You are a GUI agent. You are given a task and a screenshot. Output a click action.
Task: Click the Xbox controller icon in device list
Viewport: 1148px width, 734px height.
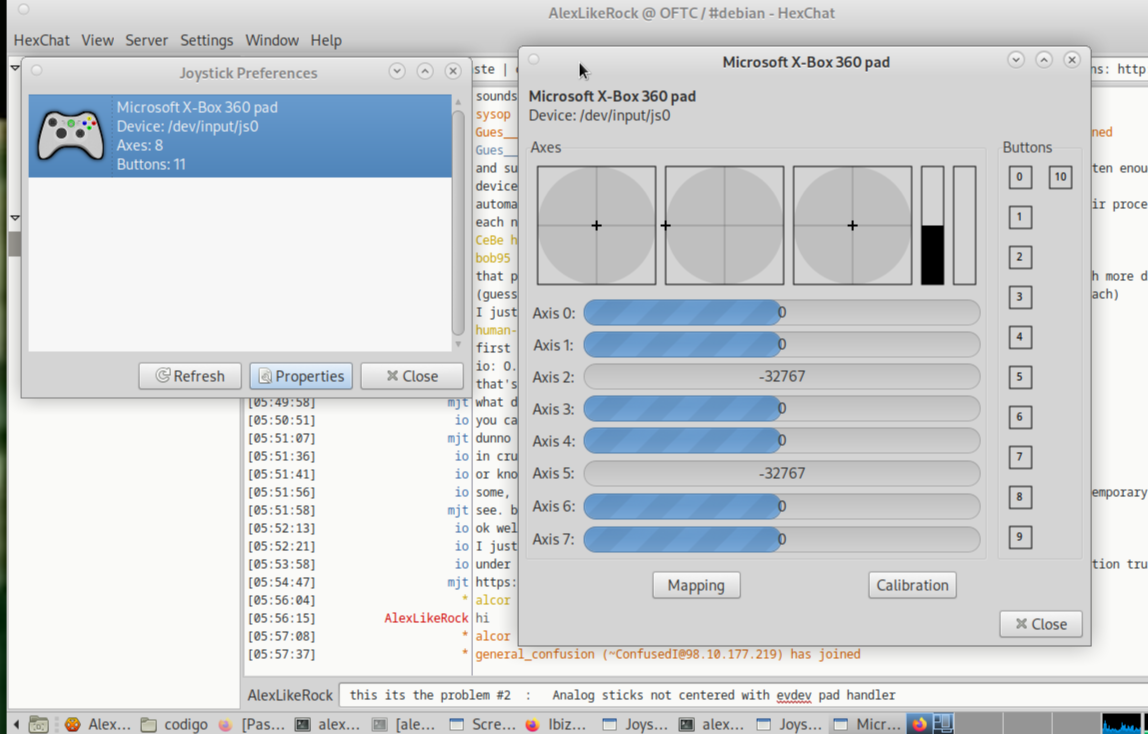click(70, 135)
